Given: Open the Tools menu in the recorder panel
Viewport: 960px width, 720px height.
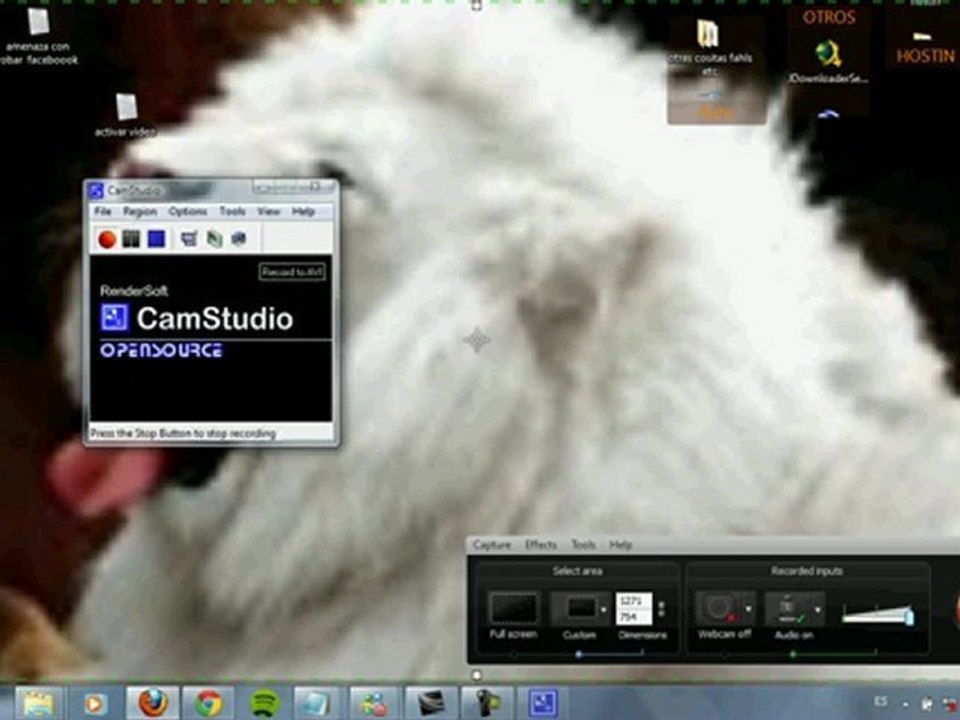Looking at the screenshot, I should pyautogui.click(x=583, y=545).
